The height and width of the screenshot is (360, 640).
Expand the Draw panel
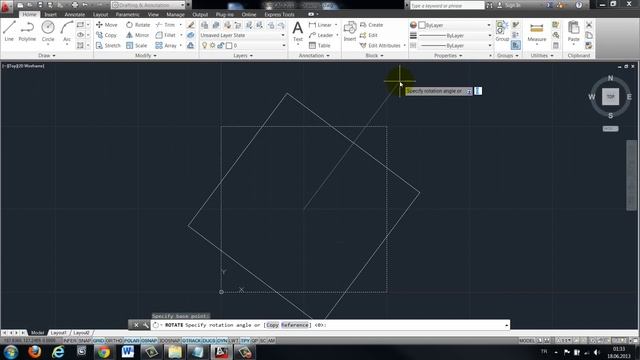tap(47, 56)
